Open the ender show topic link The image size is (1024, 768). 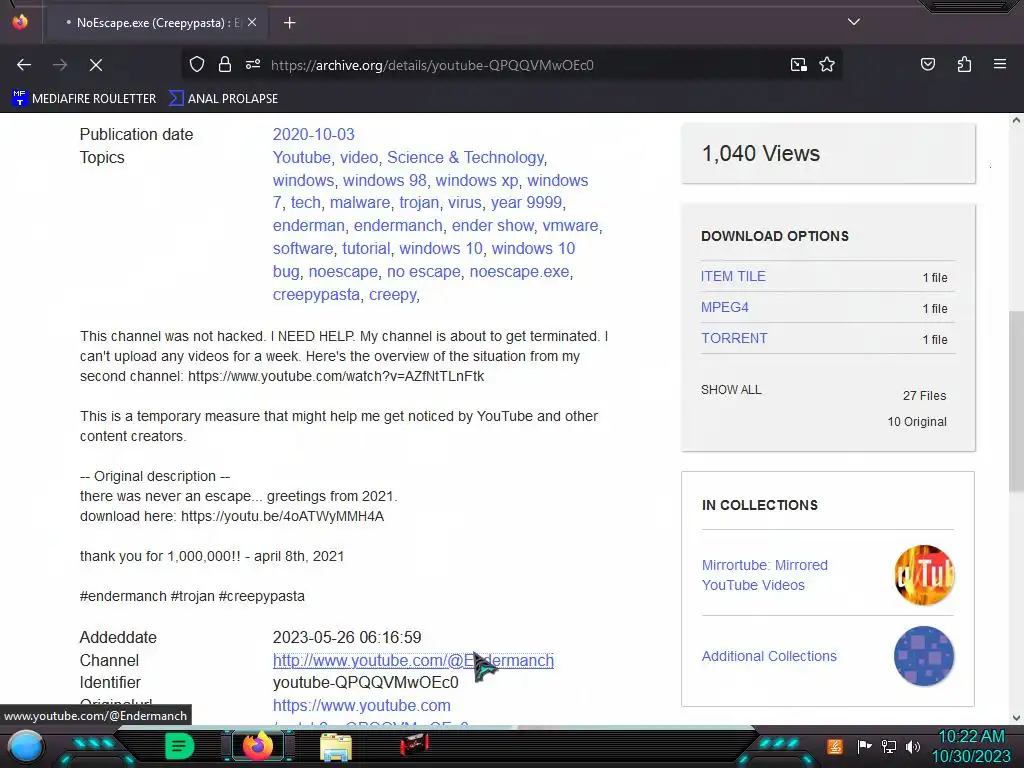point(492,225)
